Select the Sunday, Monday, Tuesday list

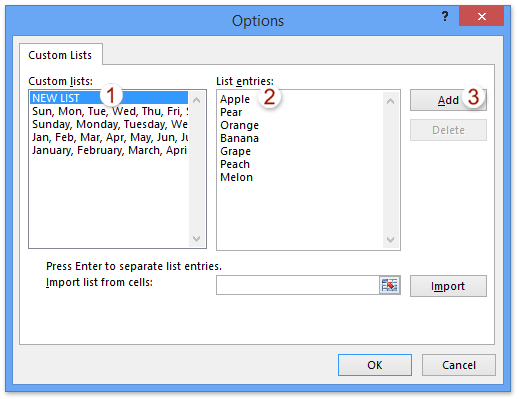pyautogui.click(x=109, y=124)
